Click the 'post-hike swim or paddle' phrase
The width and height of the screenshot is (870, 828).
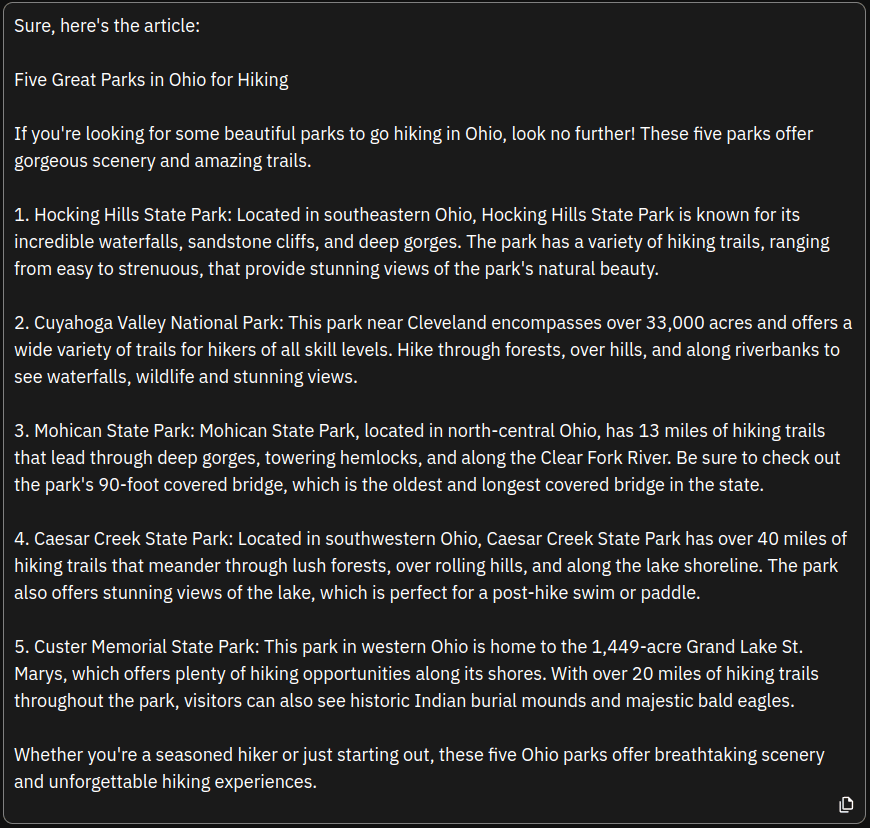coord(594,593)
